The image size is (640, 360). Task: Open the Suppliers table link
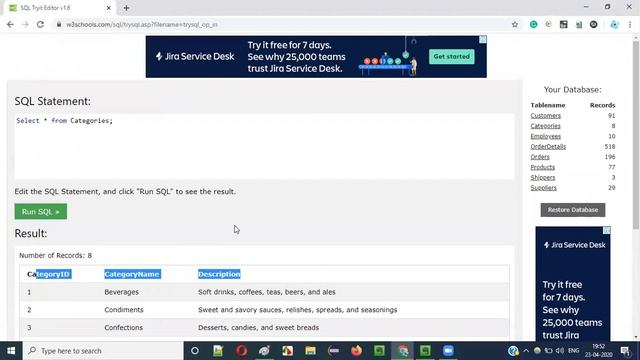tap(543, 187)
